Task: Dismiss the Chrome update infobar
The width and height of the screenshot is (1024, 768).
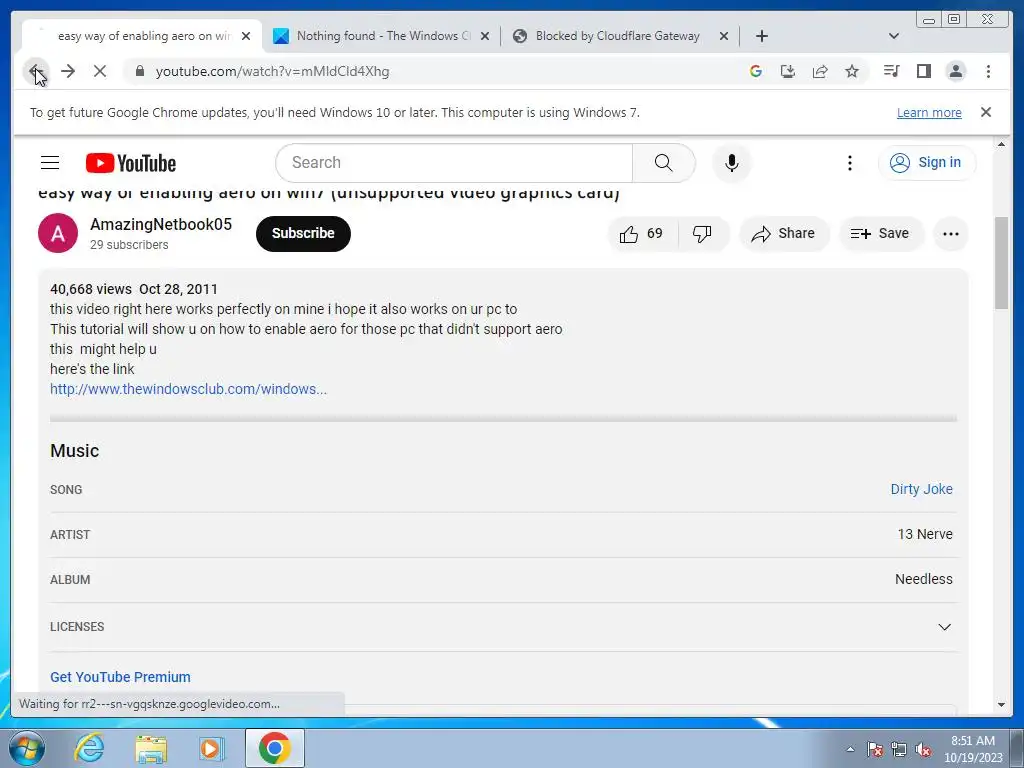Action: (986, 112)
